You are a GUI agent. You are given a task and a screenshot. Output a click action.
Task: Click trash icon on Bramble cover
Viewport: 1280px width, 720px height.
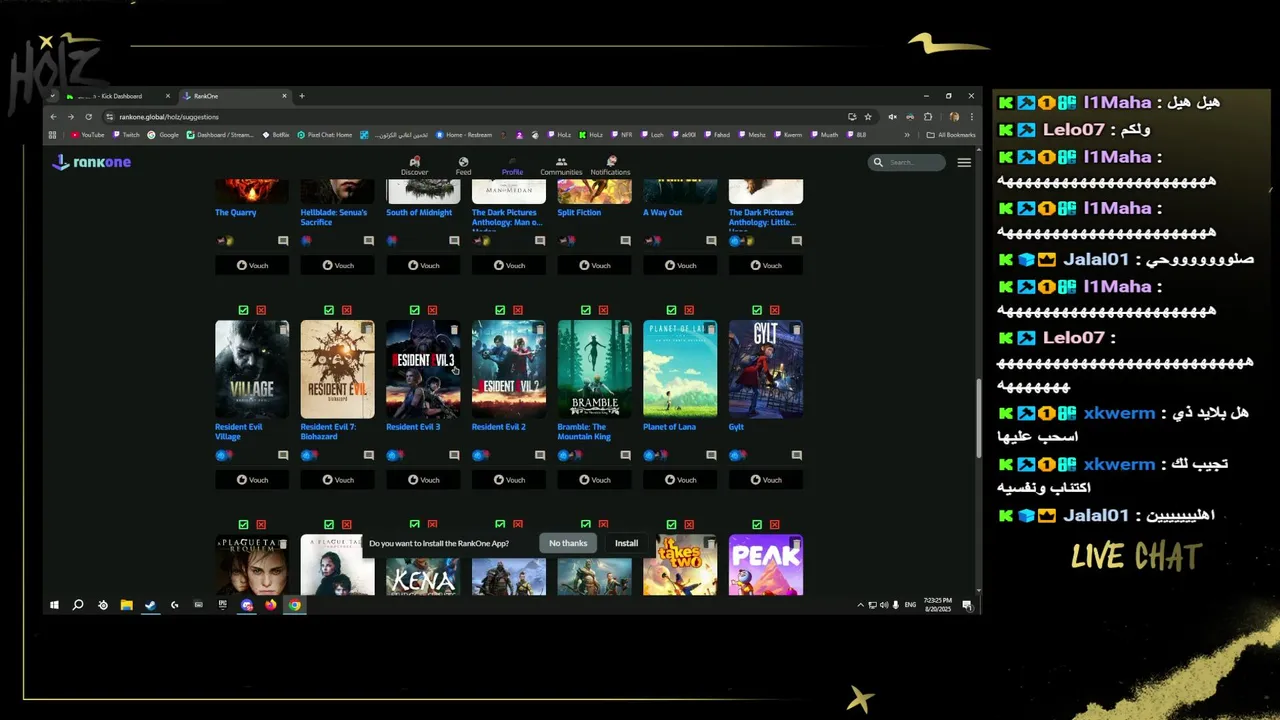[x=626, y=329]
